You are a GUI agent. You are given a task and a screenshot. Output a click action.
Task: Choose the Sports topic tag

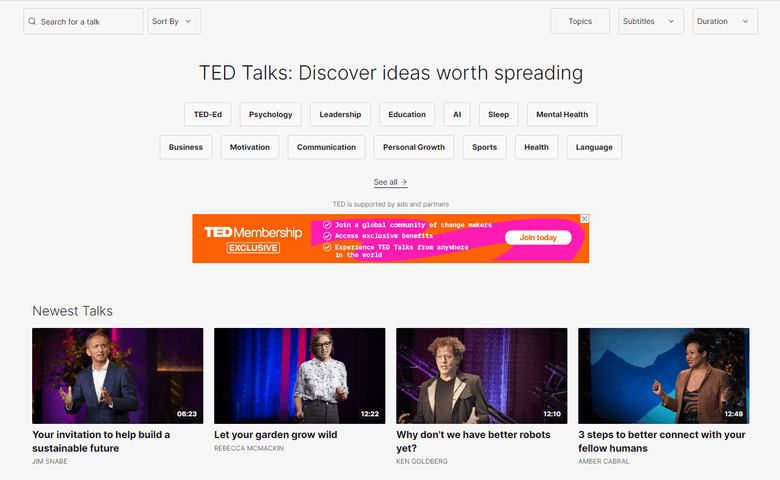pyautogui.click(x=485, y=147)
